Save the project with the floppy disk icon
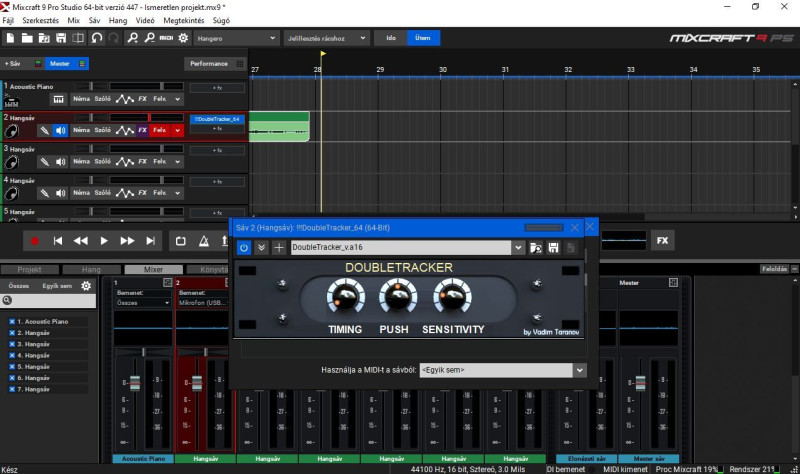This screenshot has width=800, height=474. (61, 38)
